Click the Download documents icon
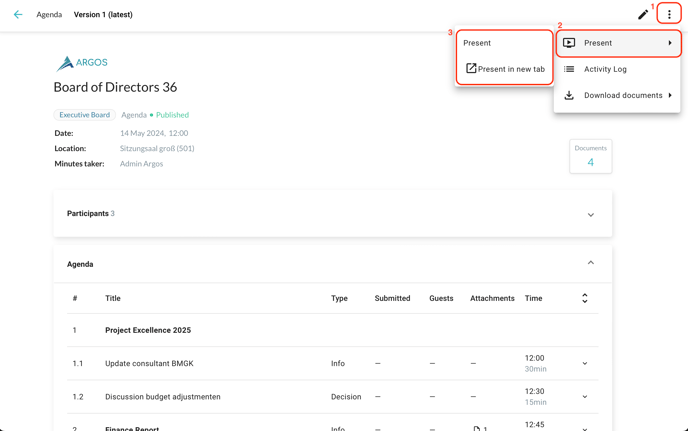 [x=569, y=95]
